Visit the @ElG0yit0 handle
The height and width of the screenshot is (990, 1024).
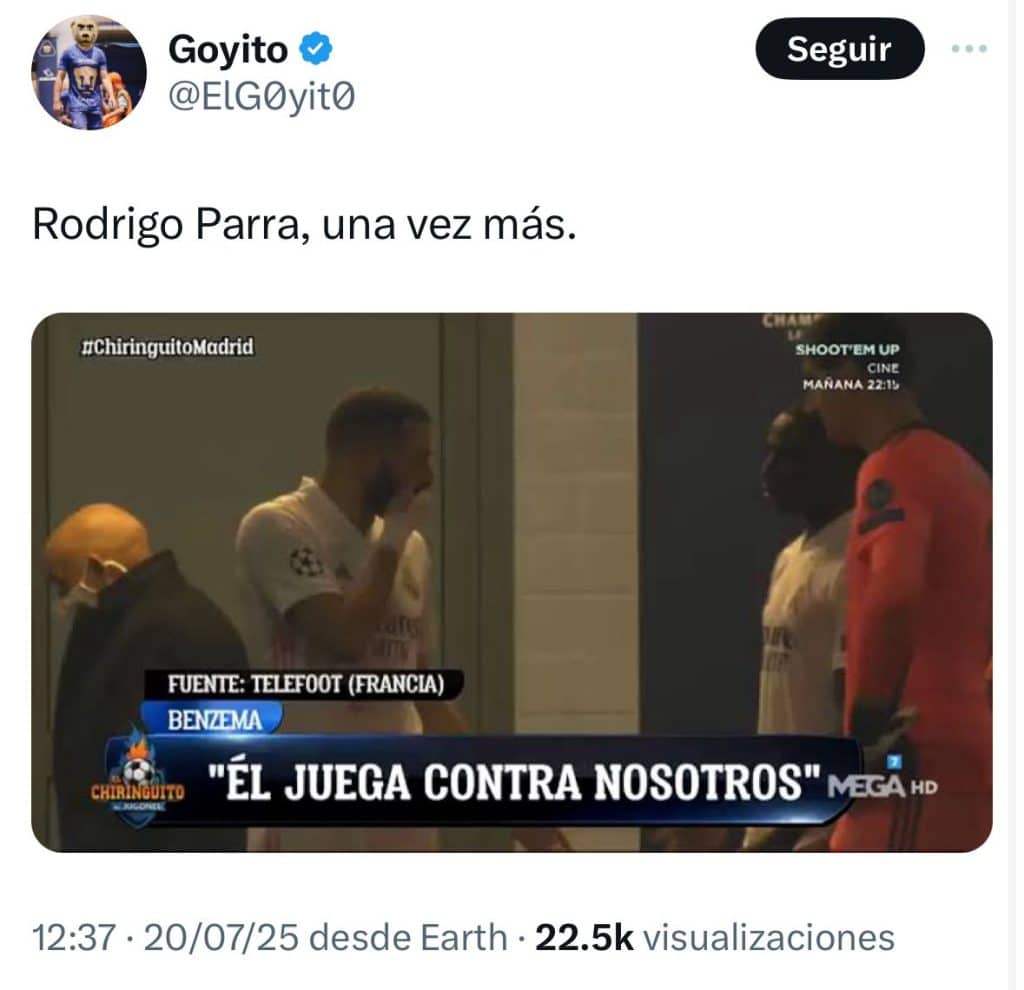262,97
